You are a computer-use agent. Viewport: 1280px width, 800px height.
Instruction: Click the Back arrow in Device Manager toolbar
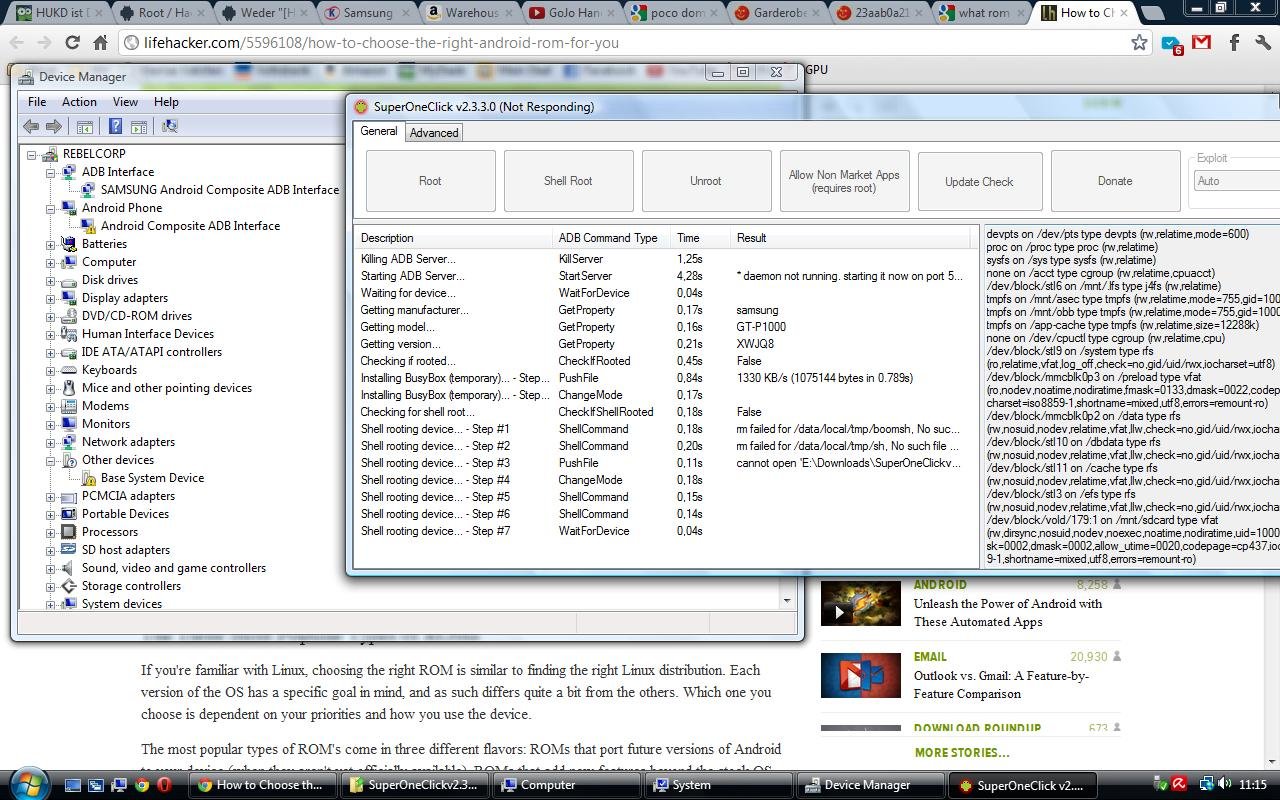pos(31,126)
